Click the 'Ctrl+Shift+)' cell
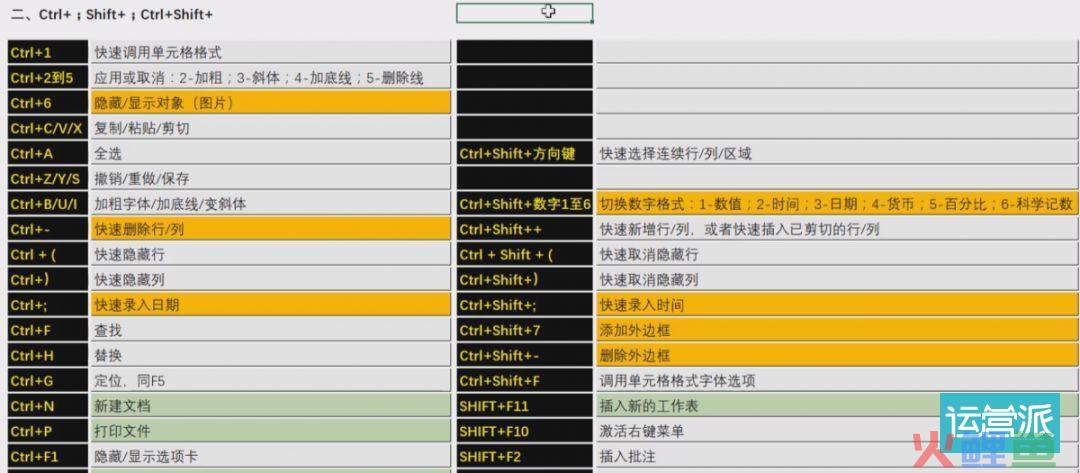 (524, 280)
